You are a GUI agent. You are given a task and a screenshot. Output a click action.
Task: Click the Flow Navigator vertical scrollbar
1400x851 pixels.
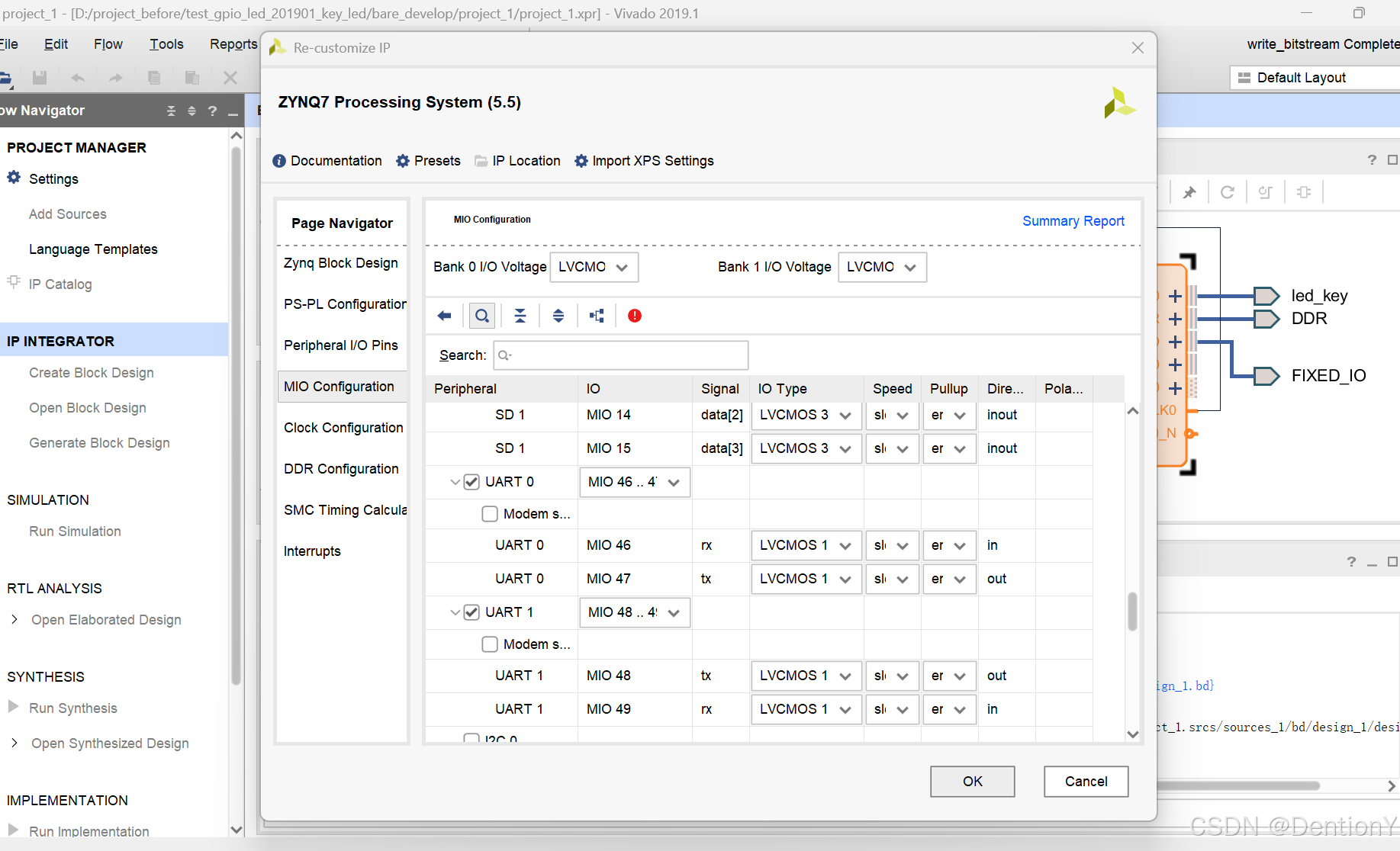[x=237, y=416]
